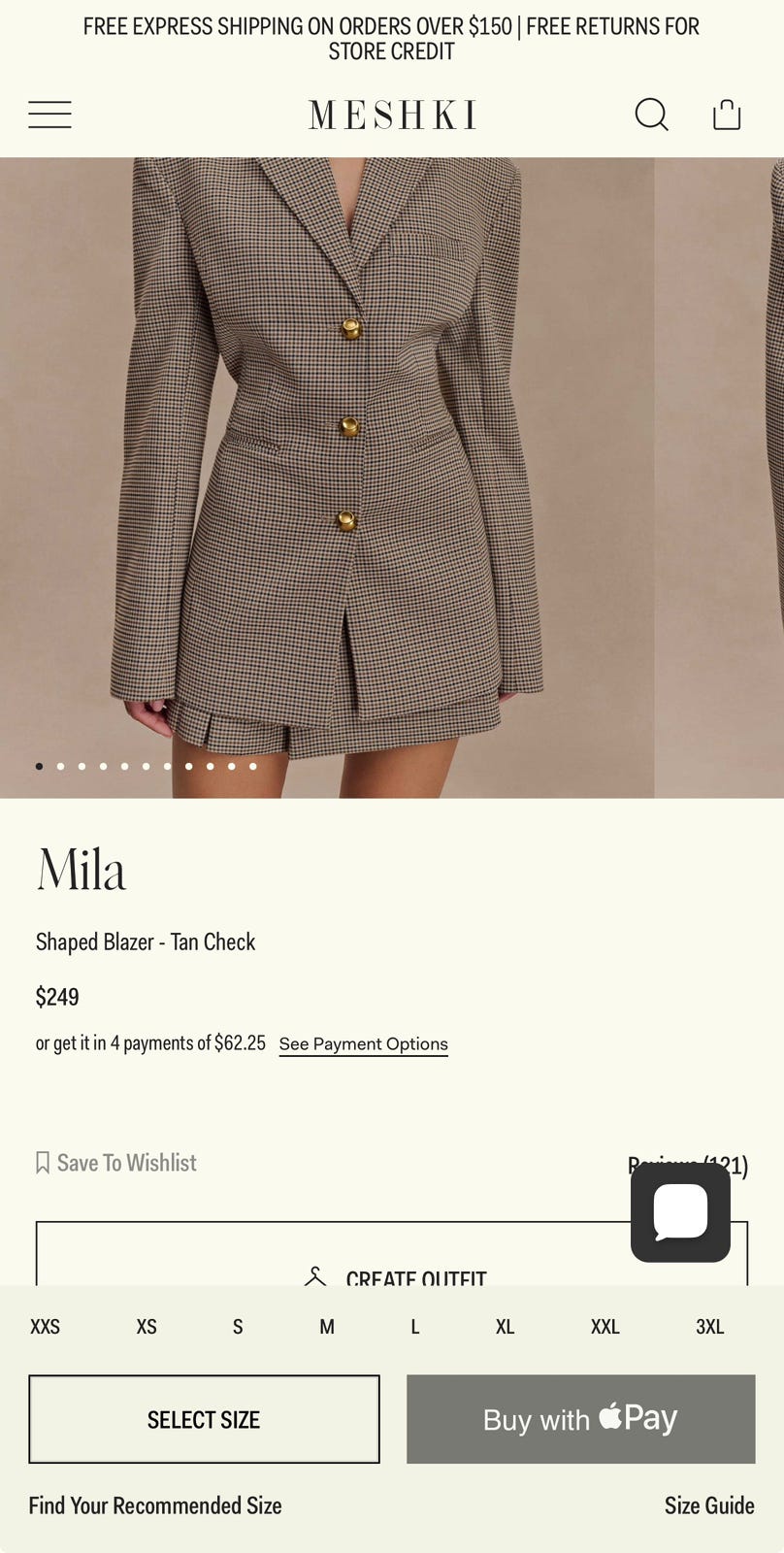Viewport: 784px width, 1553px height.
Task: Open the shopping bag
Action: (727, 115)
